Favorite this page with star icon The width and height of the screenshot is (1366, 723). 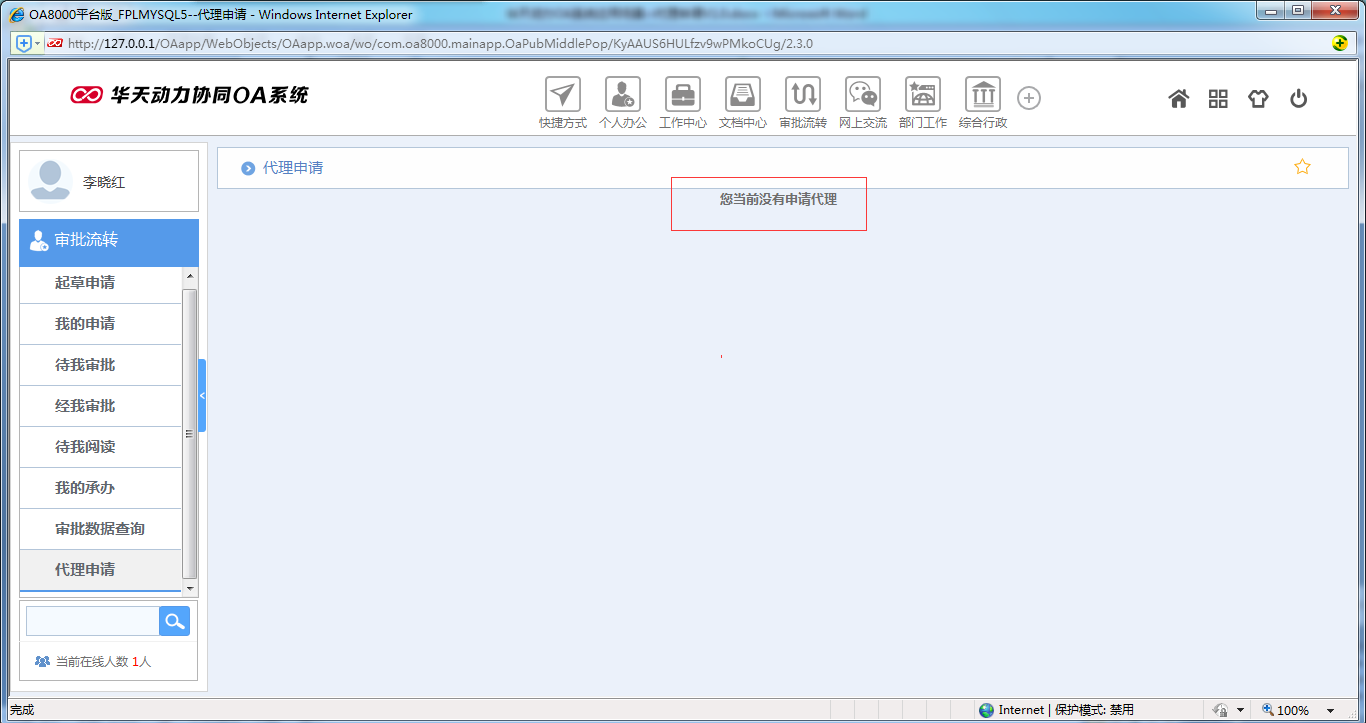[1302, 167]
